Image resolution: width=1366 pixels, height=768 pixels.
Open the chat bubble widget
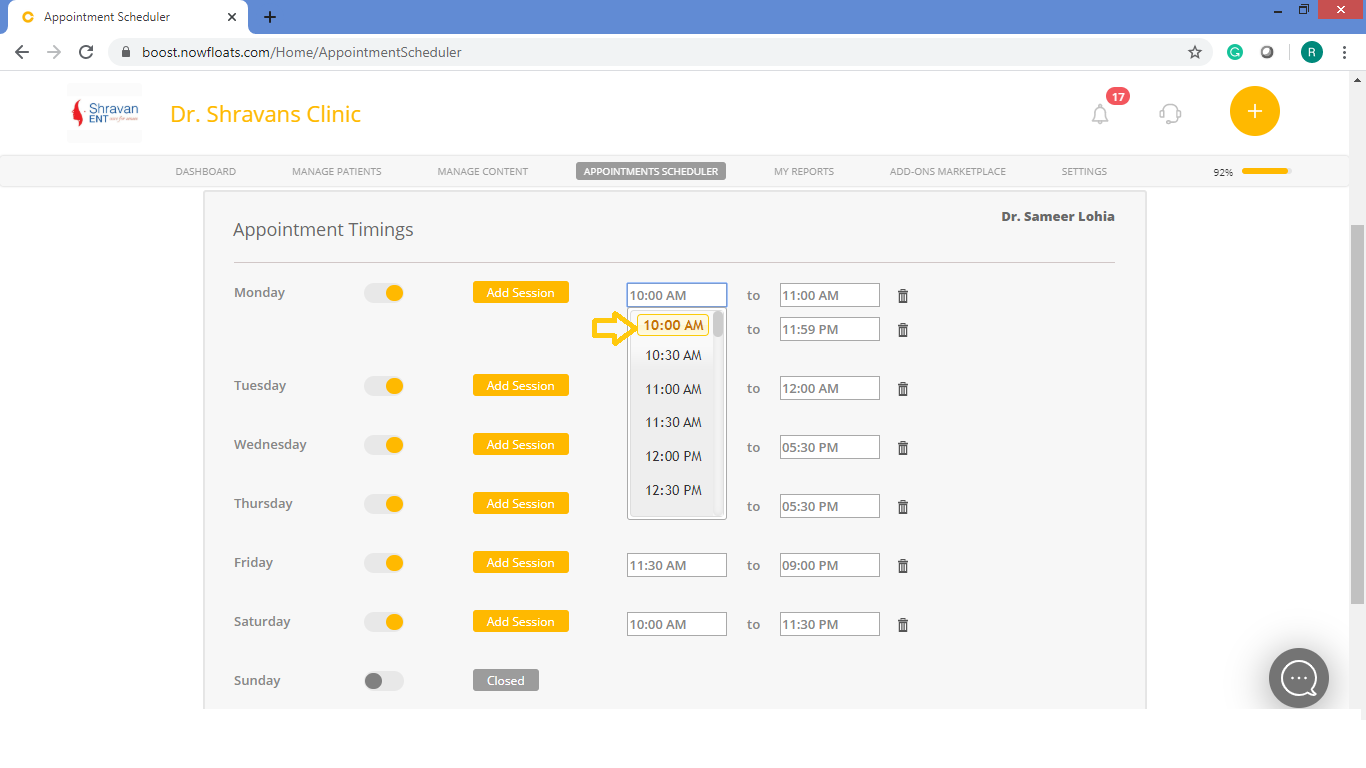click(1299, 678)
